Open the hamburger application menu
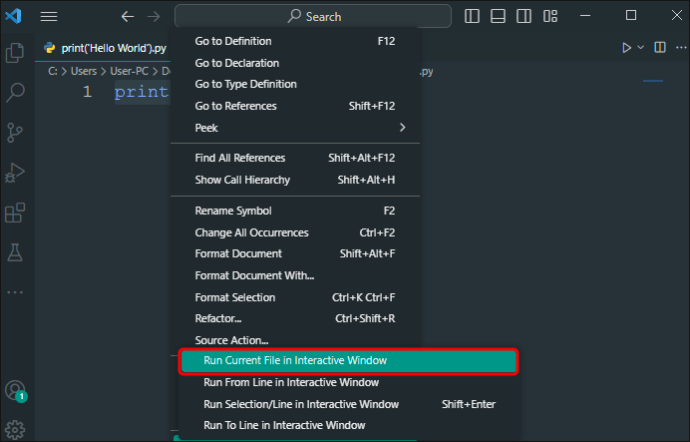690x442 pixels. [x=49, y=17]
